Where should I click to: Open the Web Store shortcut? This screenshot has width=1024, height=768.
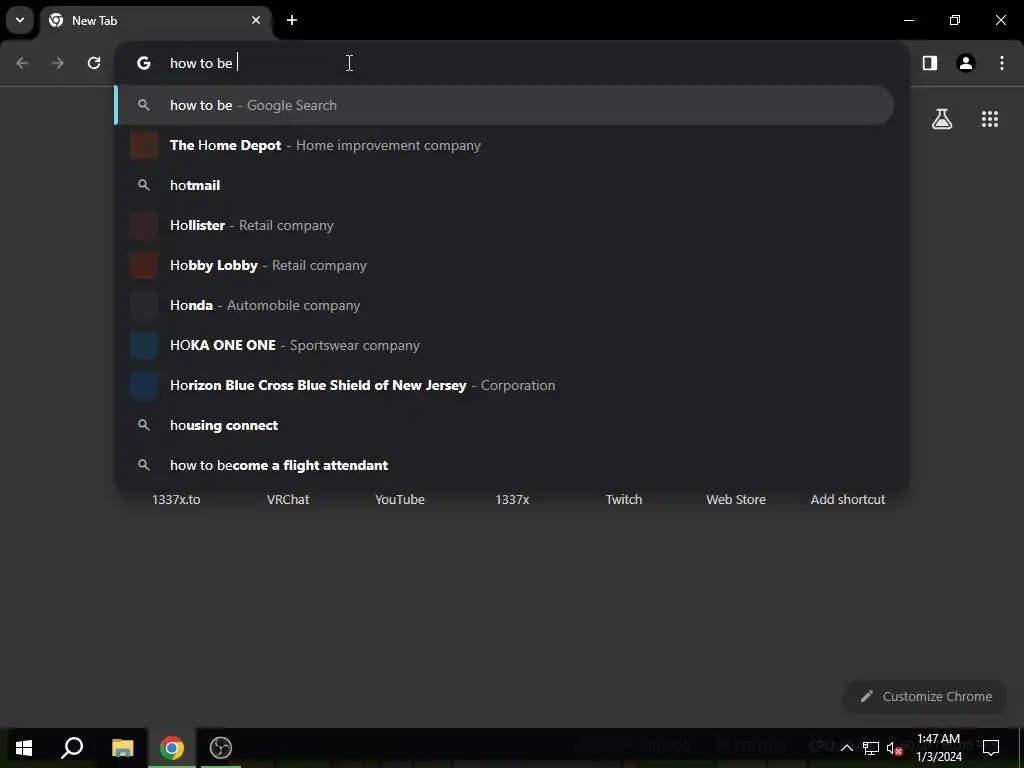coord(736,500)
